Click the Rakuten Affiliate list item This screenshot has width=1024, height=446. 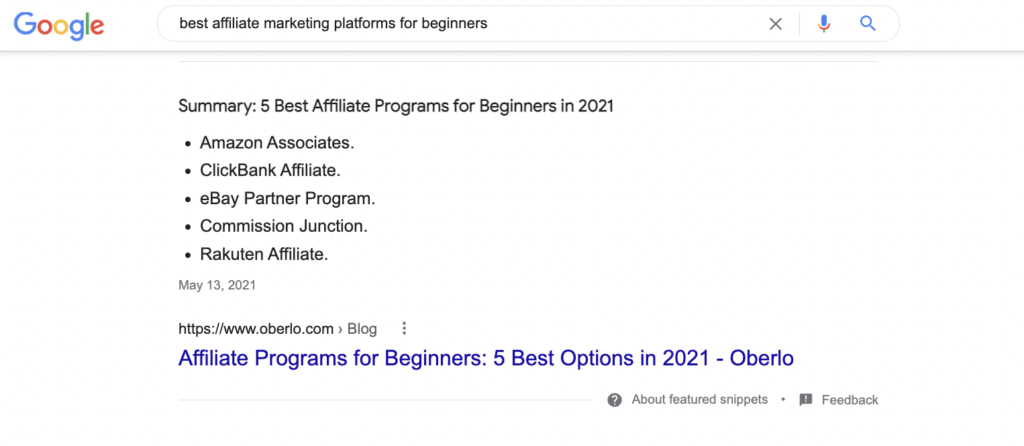click(264, 255)
